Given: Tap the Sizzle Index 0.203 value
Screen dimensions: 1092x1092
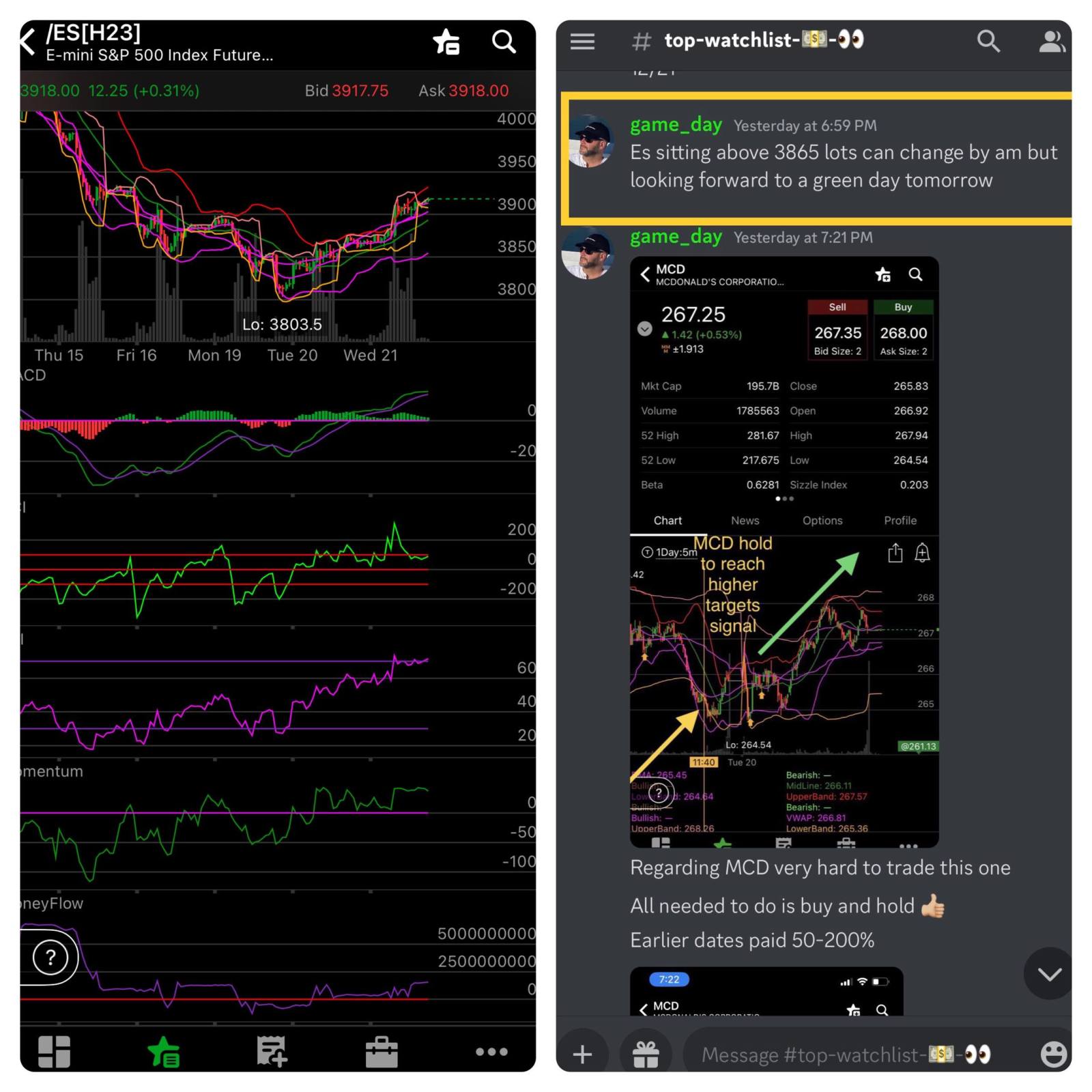Looking at the screenshot, I should (x=914, y=485).
